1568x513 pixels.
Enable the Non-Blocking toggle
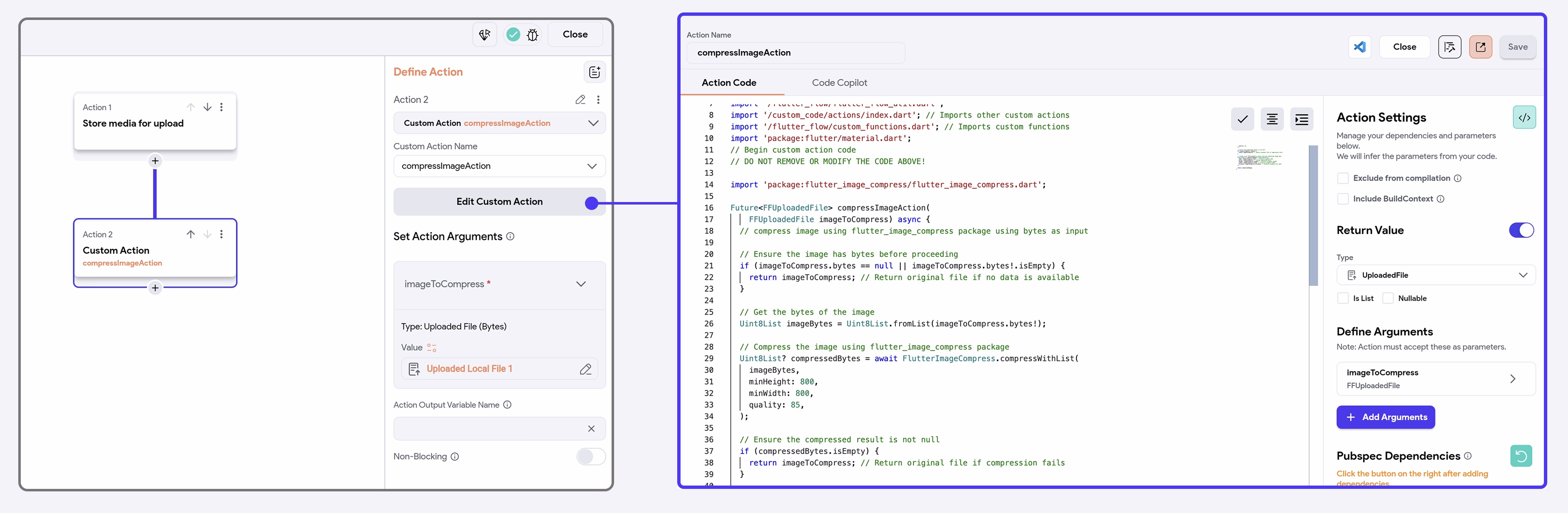(x=590, y=456)
